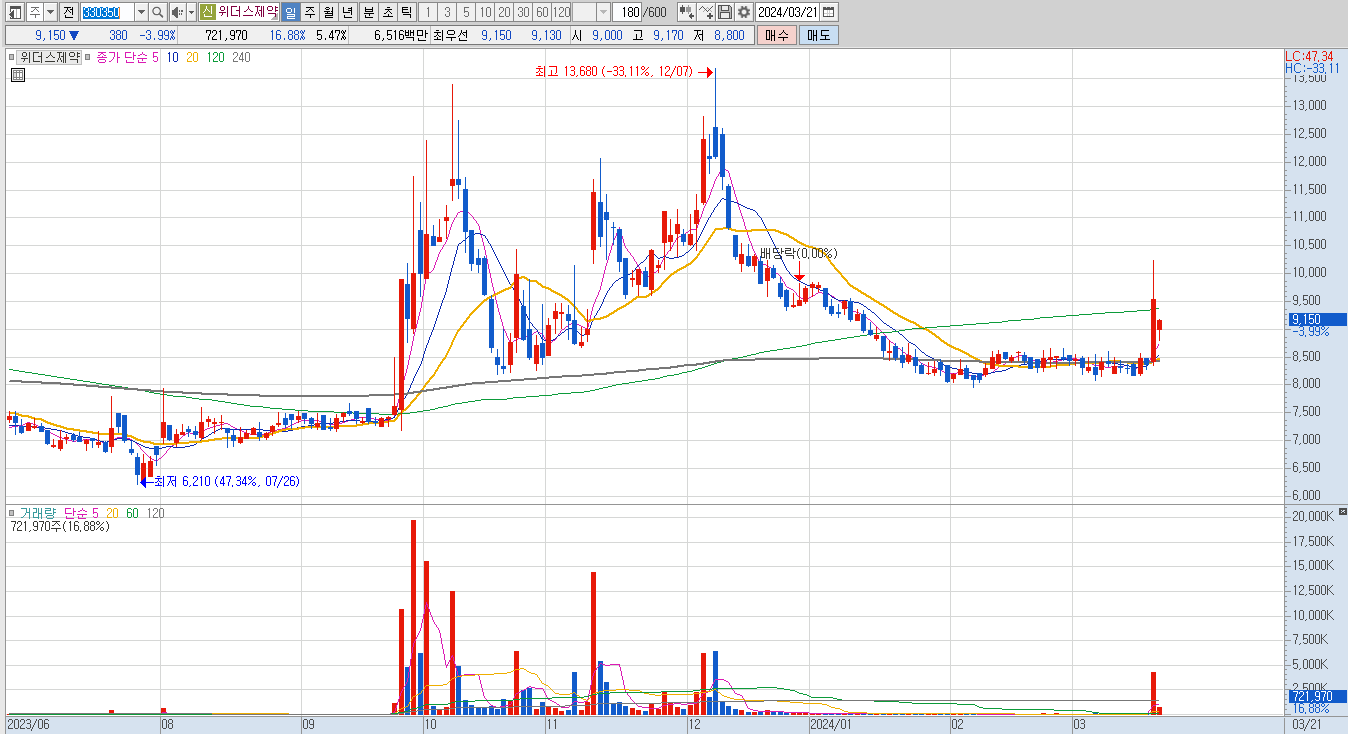Open stock search with magnifier icon
Image resolution: width=1348 pixels, height=734 pixels.
pos(157,12)
